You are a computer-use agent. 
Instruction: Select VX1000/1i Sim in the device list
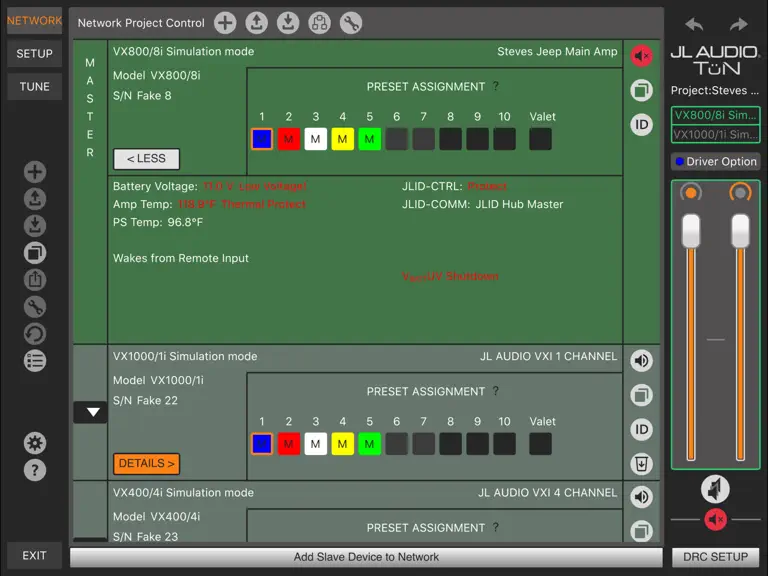tap(715, 134)
